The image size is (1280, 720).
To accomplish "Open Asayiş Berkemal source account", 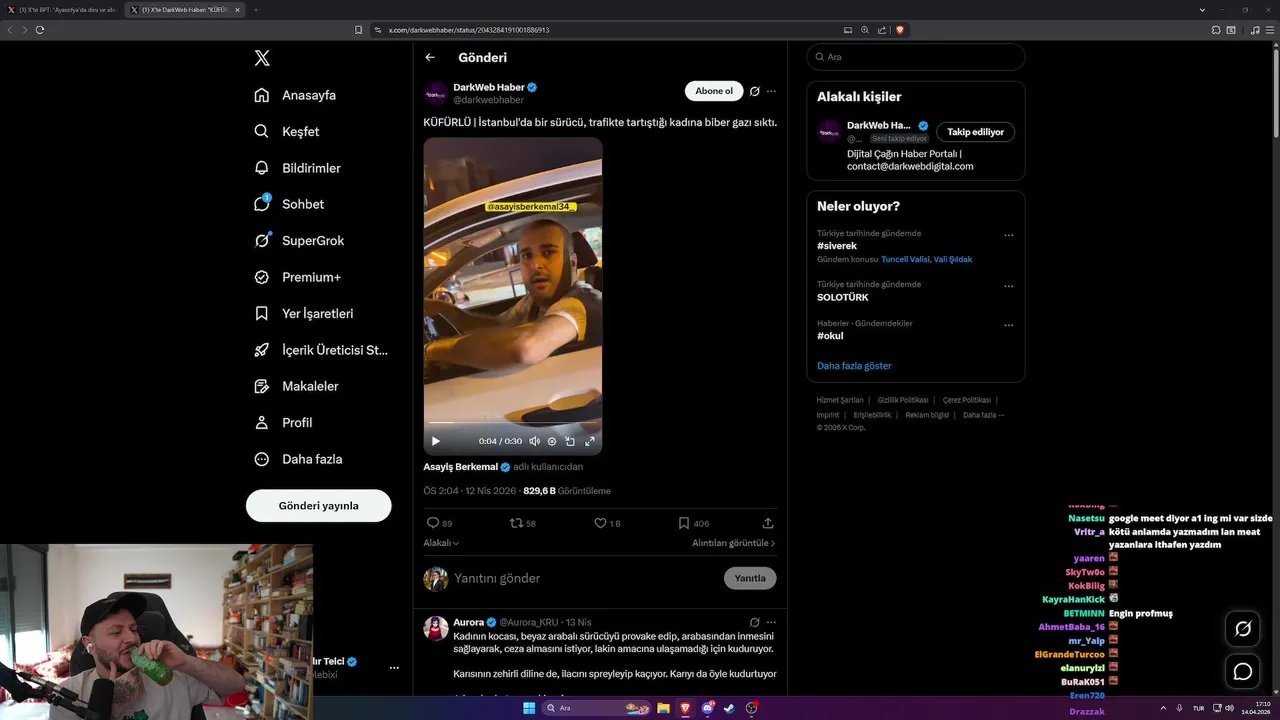I will click(467, 467).
